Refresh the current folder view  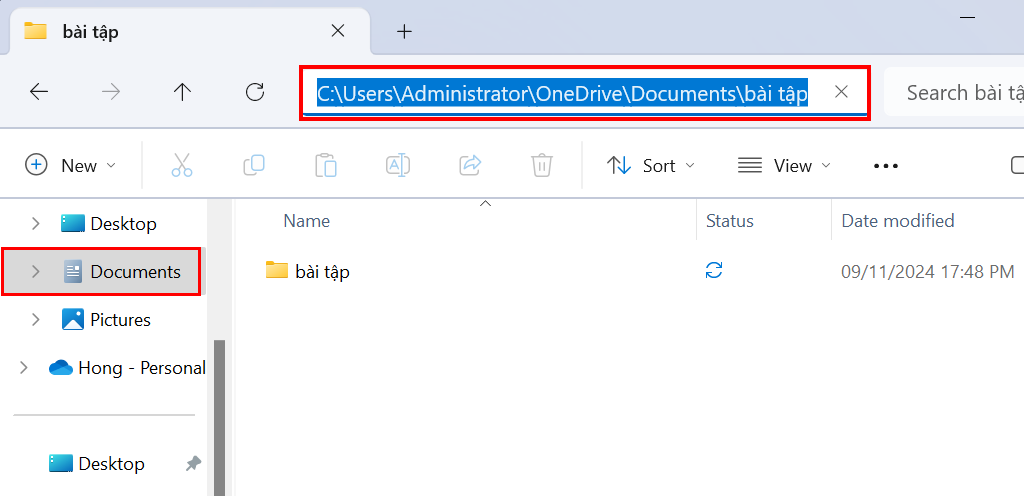tap(255, 92)
